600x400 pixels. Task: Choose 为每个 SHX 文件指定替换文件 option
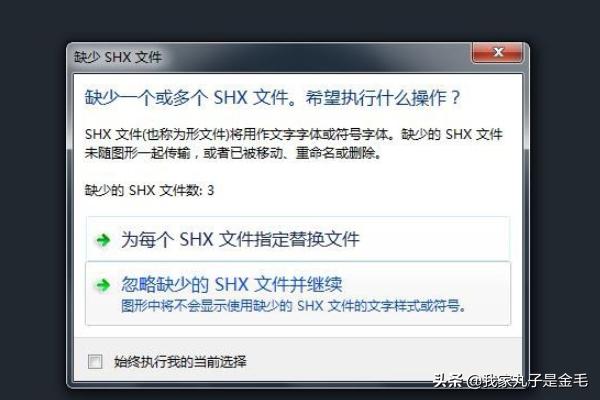pos(298,239)
